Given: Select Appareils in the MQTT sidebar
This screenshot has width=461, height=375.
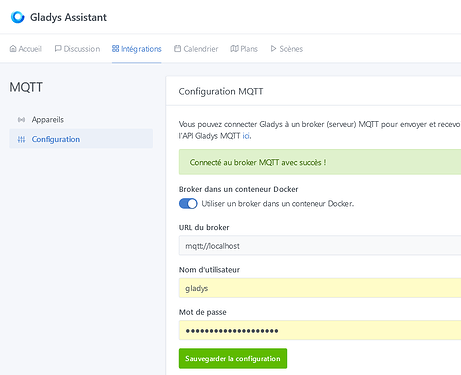Looking at the screenshot, I should (81, 119).
